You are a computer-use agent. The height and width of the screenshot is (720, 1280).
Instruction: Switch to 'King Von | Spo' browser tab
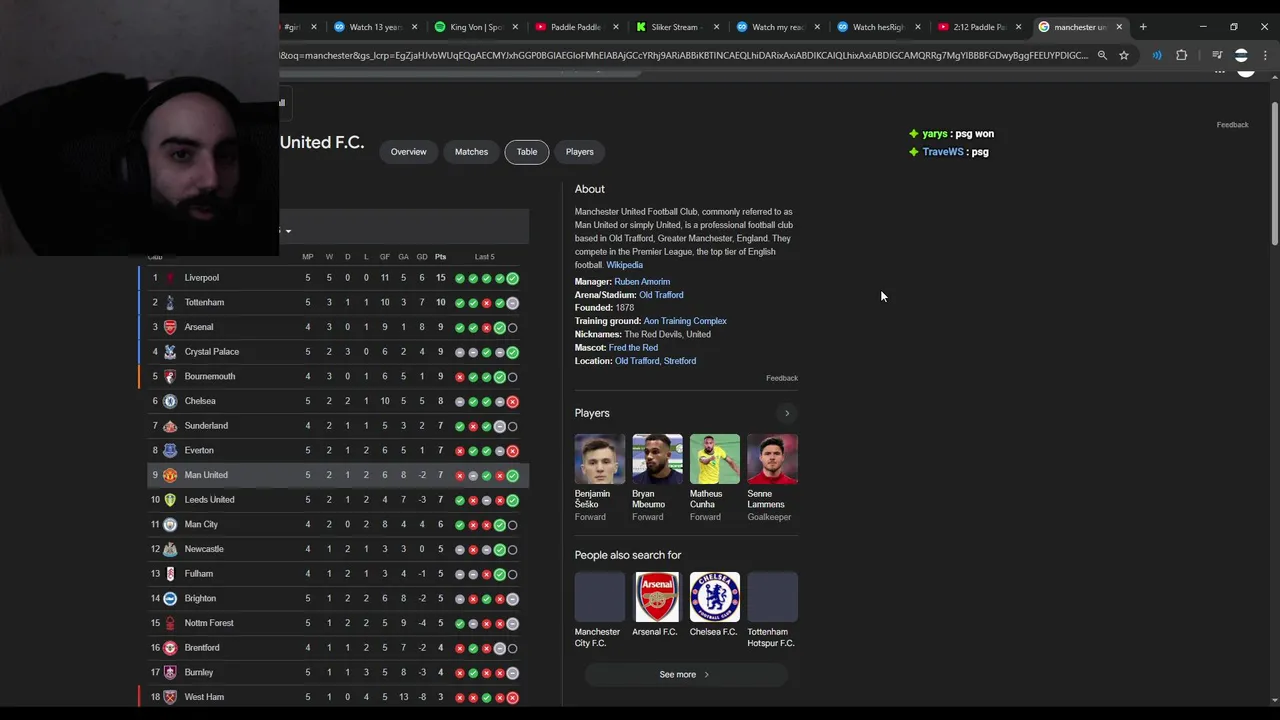point(476,27)
